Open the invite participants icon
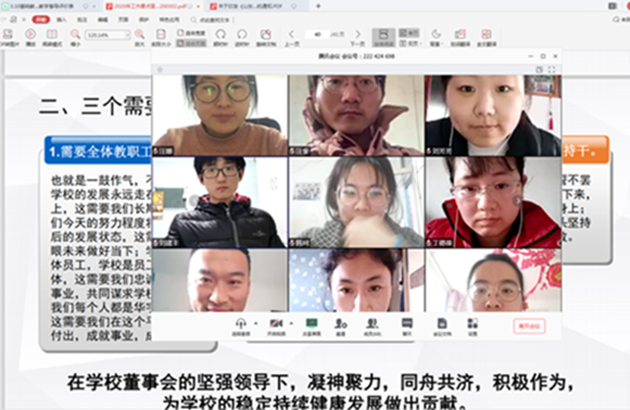 pyautogui.click(x=341, y=323)
